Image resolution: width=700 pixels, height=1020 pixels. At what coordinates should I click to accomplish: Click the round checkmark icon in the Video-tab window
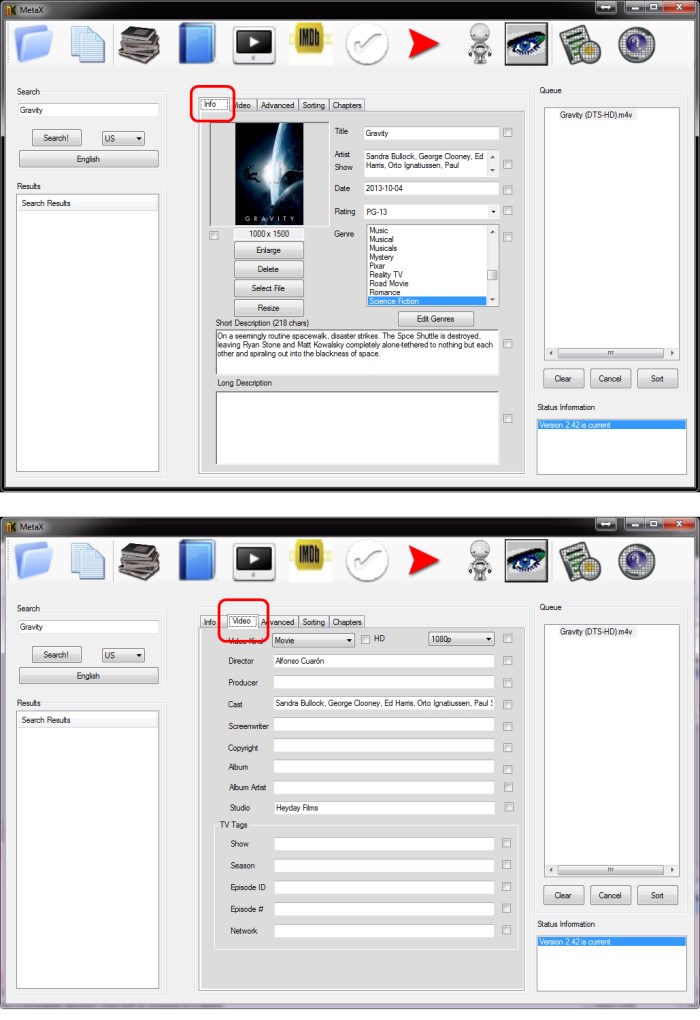pos(367,561)
